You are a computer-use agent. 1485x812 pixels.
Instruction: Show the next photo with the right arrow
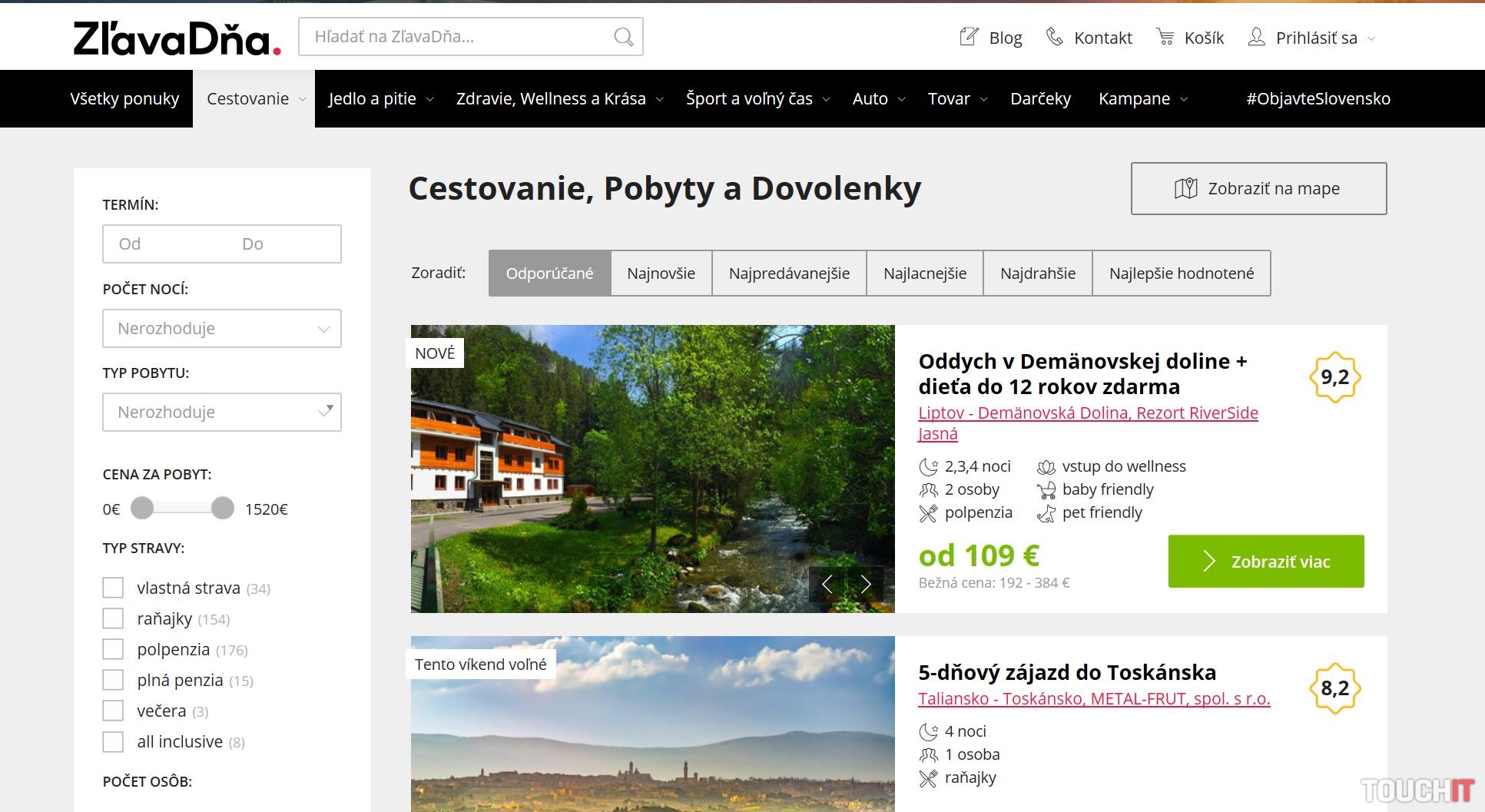pos(866,585)
